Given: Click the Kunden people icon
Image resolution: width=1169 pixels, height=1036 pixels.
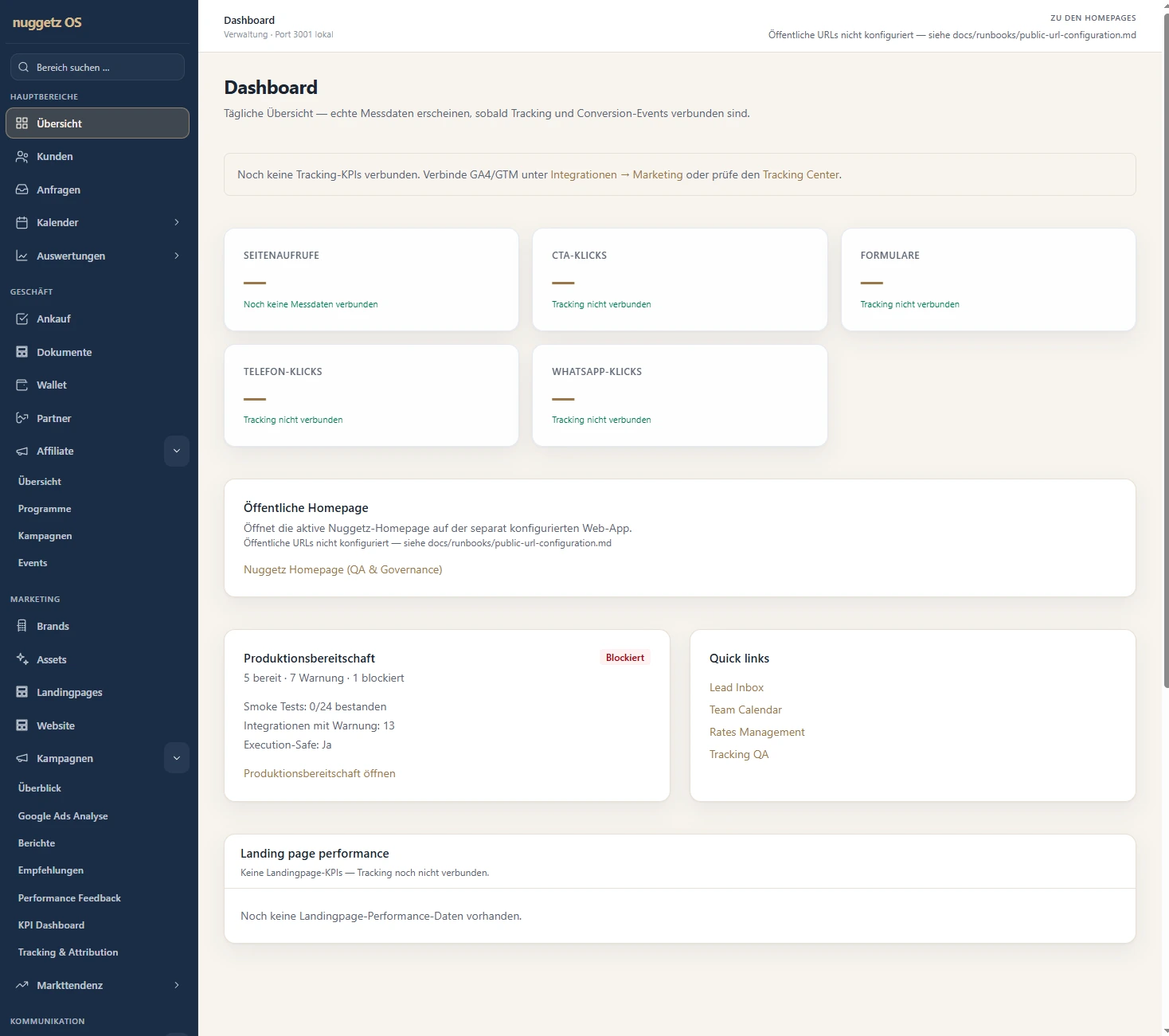Looking at the screenshot, I should (x=22, y=157).
